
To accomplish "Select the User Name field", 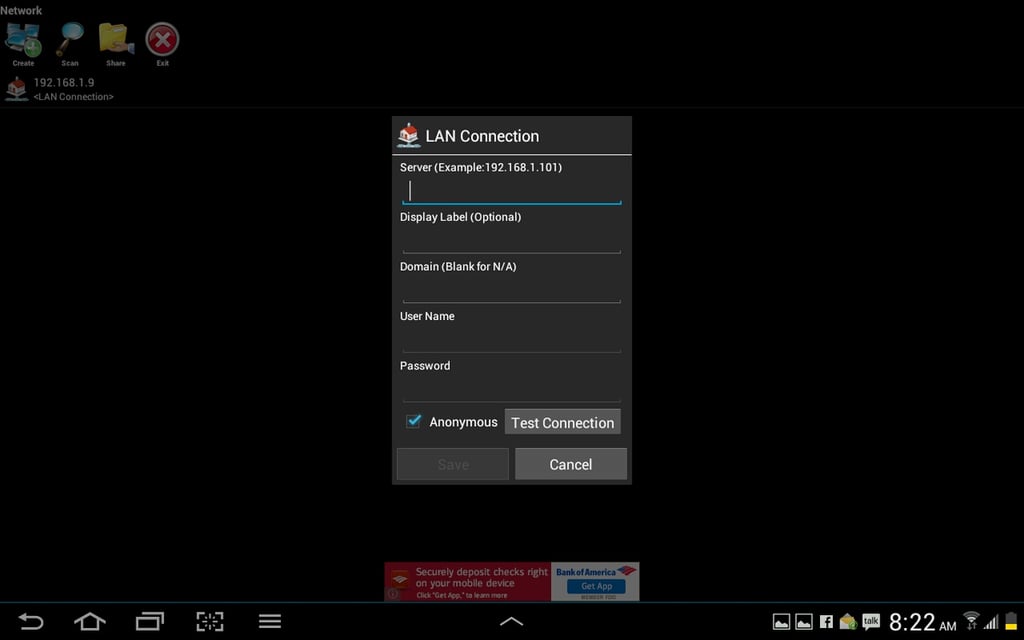I will coord(511,340).
